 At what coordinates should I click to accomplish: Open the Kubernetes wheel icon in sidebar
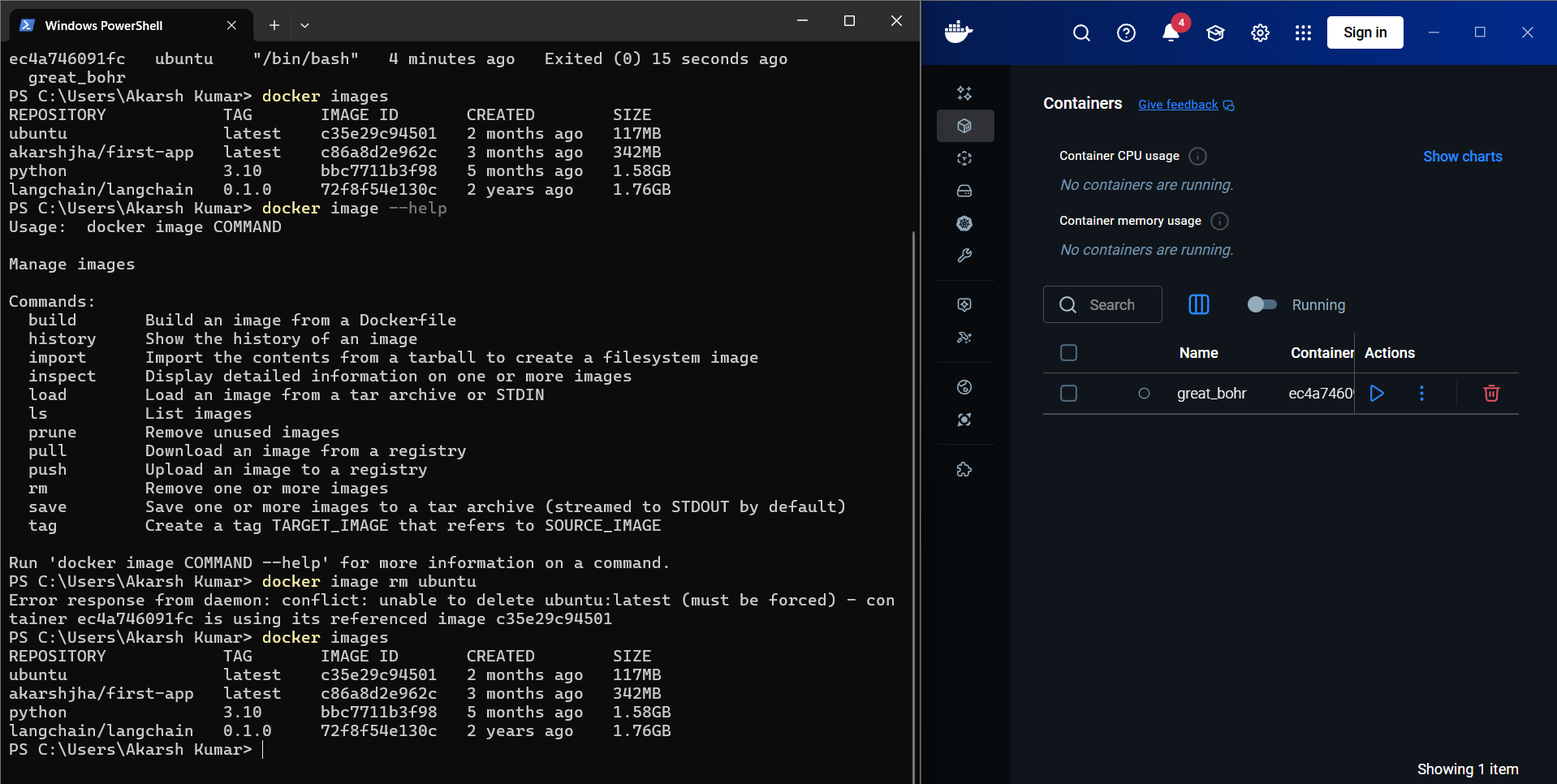point(964,223)
